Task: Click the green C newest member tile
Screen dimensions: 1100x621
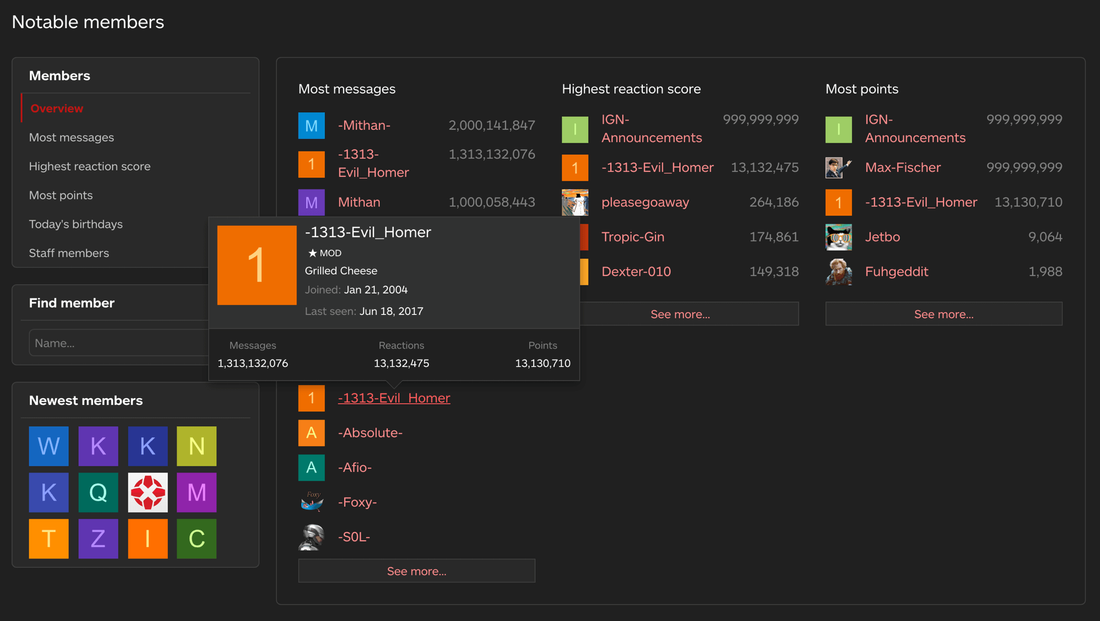Action: (x=197, y=539)
